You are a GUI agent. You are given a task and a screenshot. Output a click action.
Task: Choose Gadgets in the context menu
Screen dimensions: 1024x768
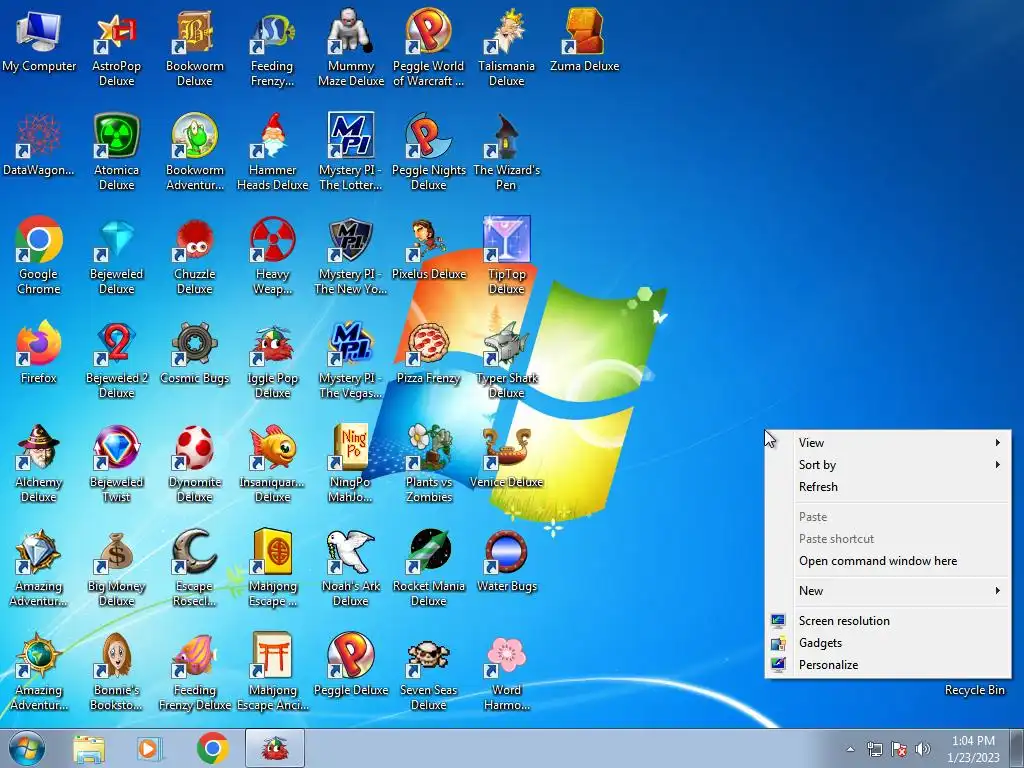(888, 643)
